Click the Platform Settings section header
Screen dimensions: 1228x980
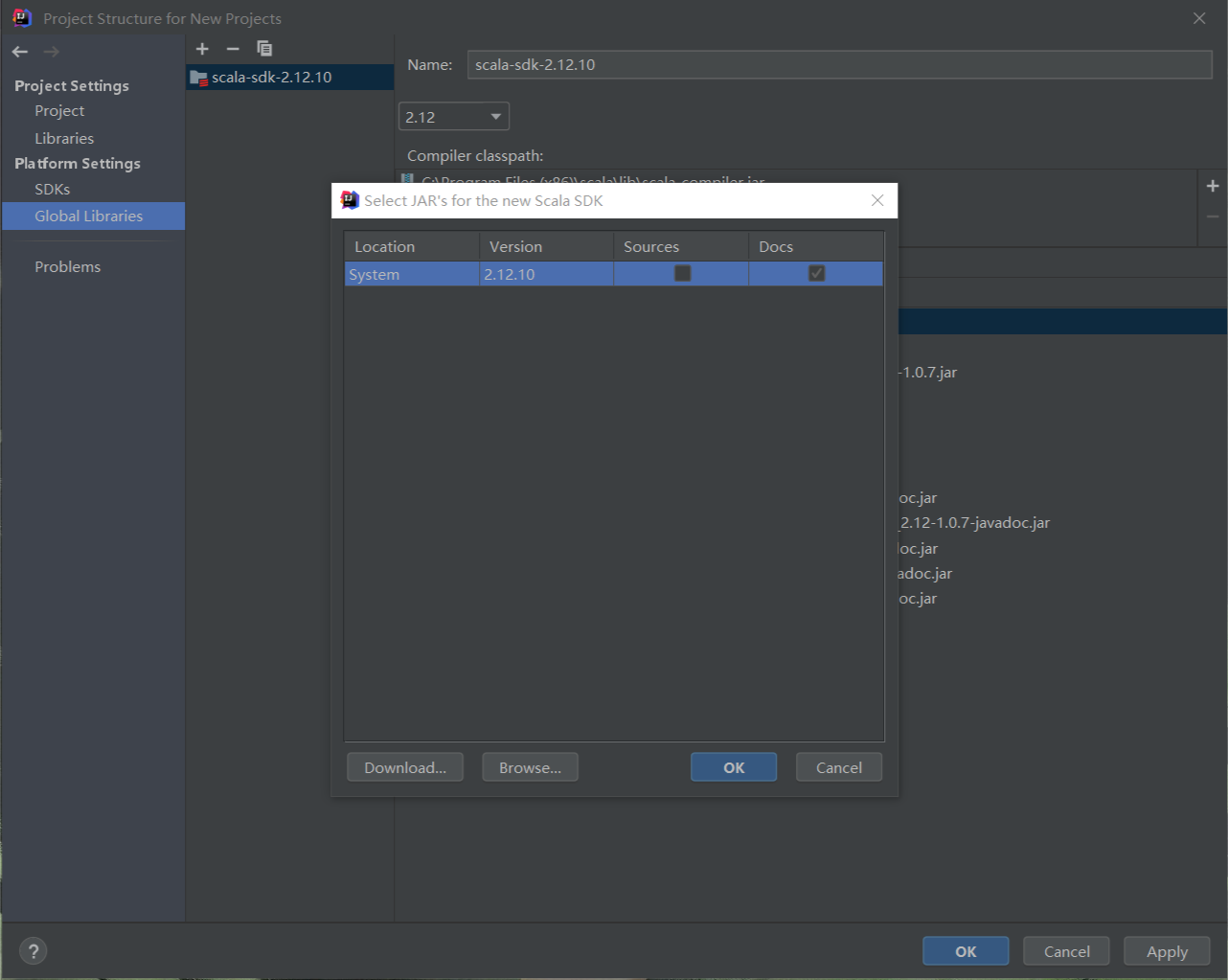pos(78,164)
